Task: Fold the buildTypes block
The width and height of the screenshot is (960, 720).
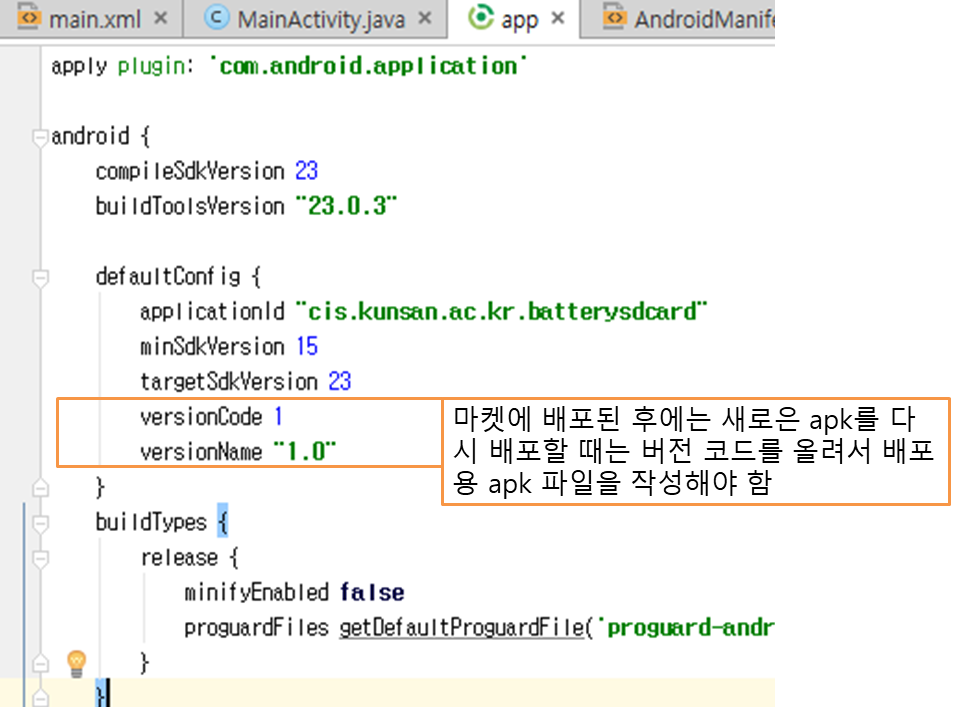Action: 40,522
